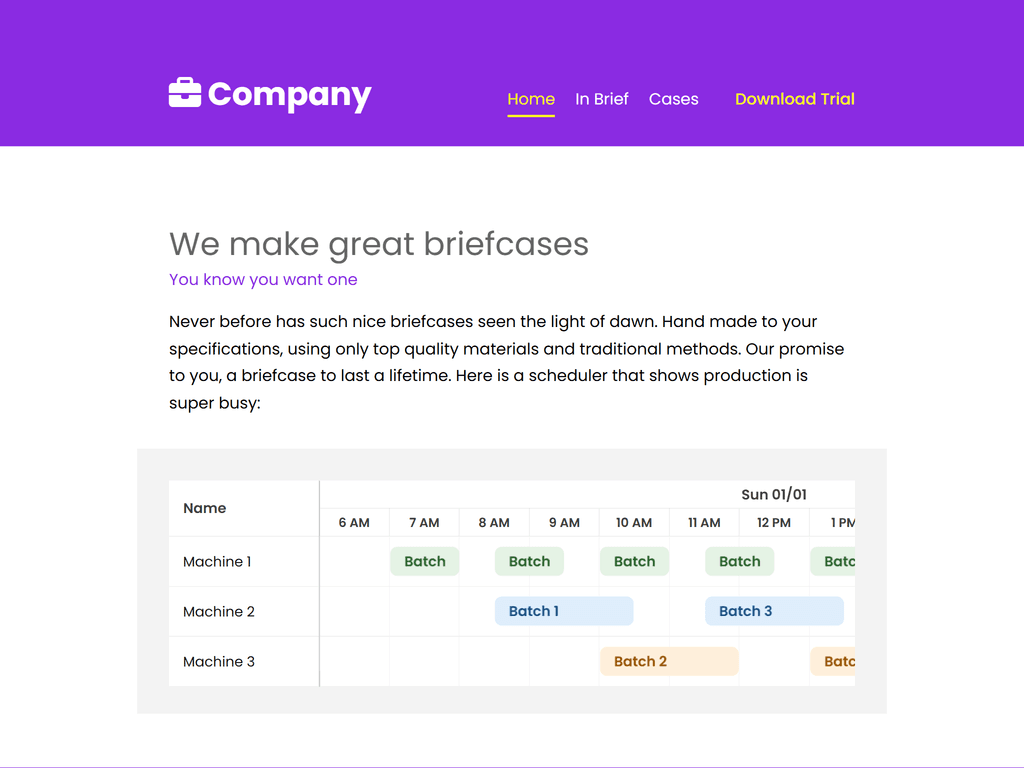The height and width of the screenshot is (768, 1024).
Task: Click Machine 1's Batch starting at 10 AM
Action: 634,561
